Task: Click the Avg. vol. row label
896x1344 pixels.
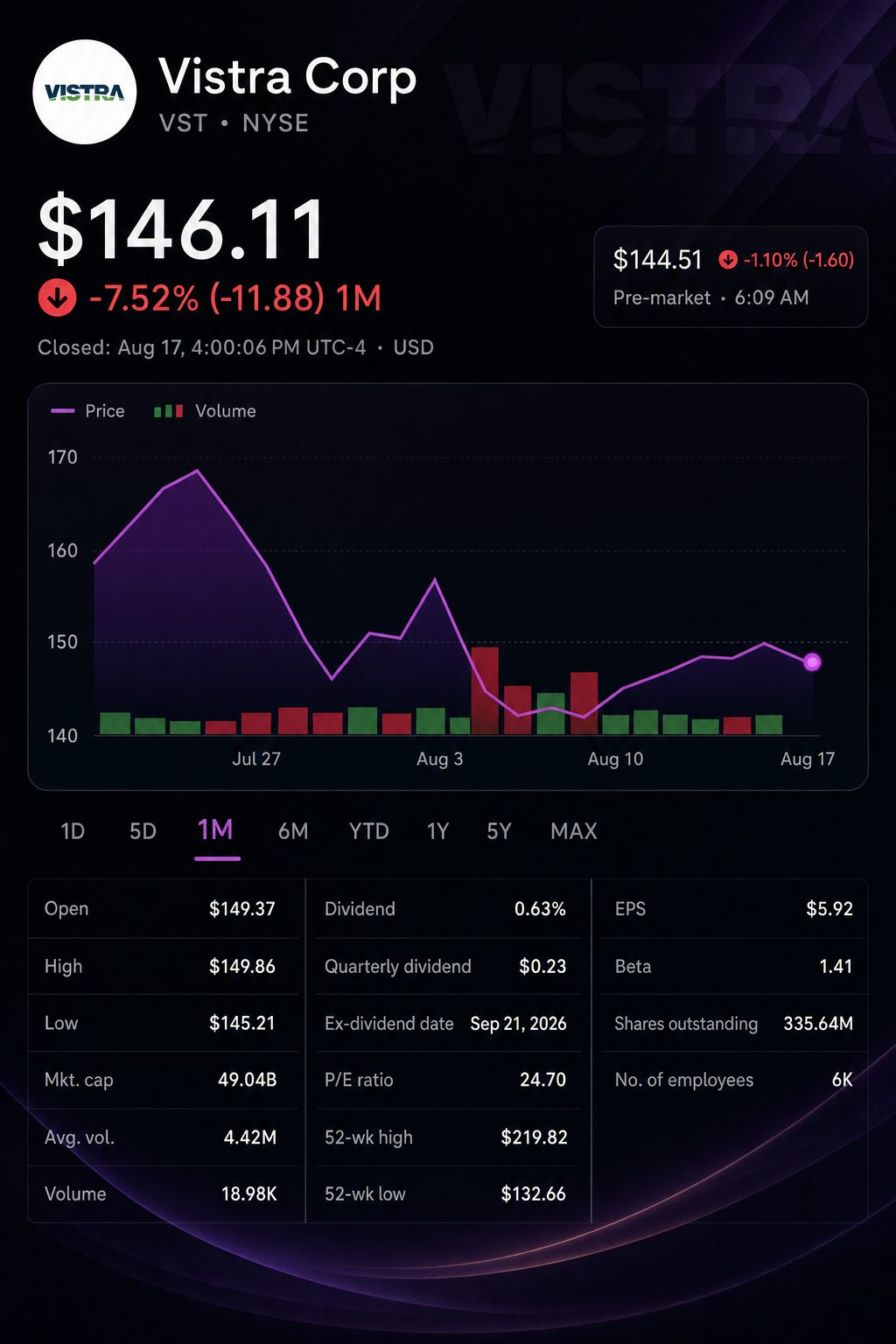Action: coord(80,1138)
